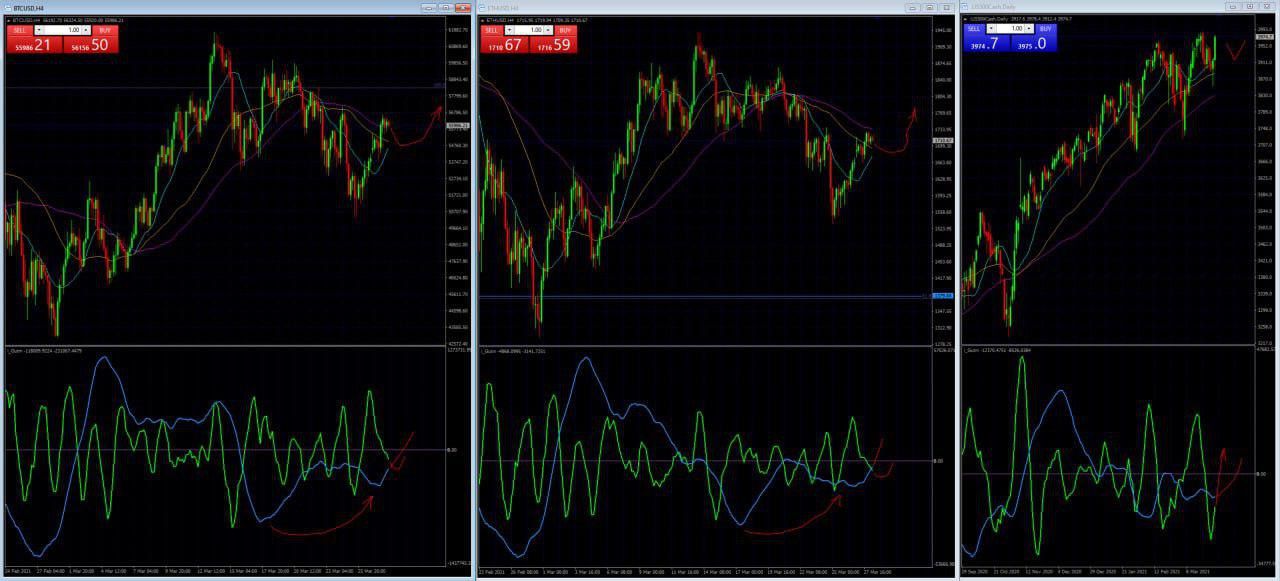The image size is (1280, 581).
Task: Click current price label on ETHUSD price scale
Action: (x=941, y=140)
